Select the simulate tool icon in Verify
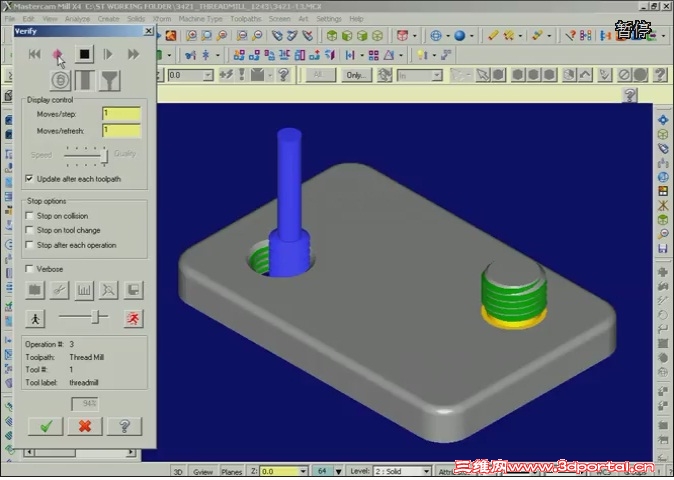The image size is (674, 480). pyautogui.click(x=85, y=80)
